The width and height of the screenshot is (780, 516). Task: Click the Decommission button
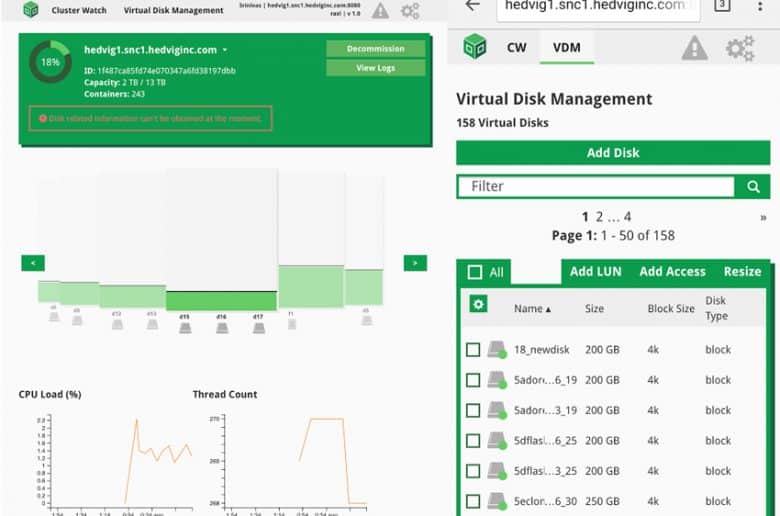pos(376,49)
